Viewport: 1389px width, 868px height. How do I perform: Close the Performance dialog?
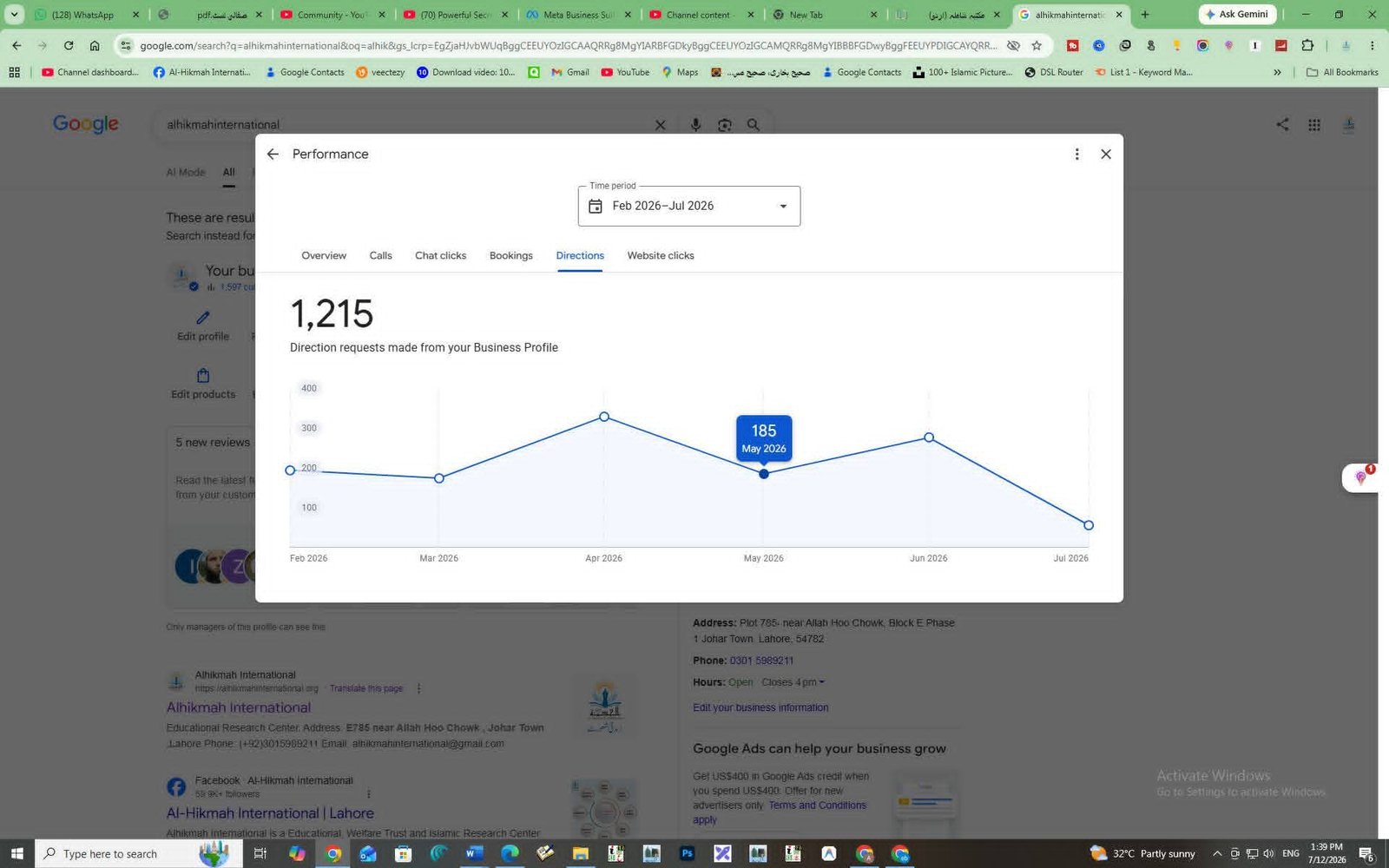click(x=1106, y=155)
